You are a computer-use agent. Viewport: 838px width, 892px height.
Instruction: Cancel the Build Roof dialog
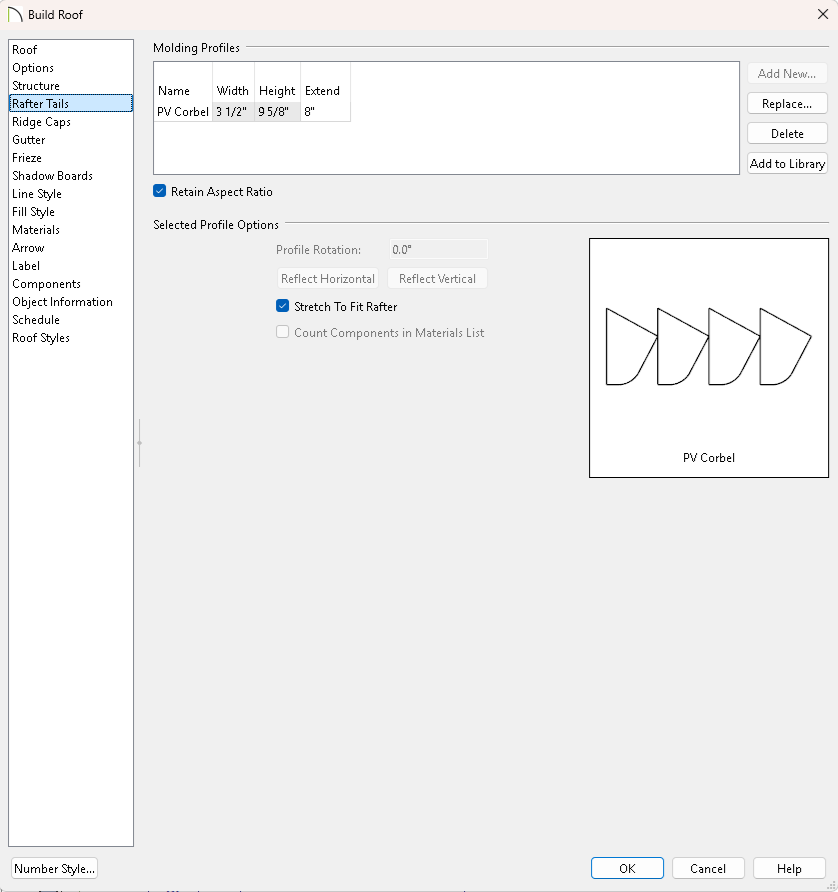click(x=708, y=868)
